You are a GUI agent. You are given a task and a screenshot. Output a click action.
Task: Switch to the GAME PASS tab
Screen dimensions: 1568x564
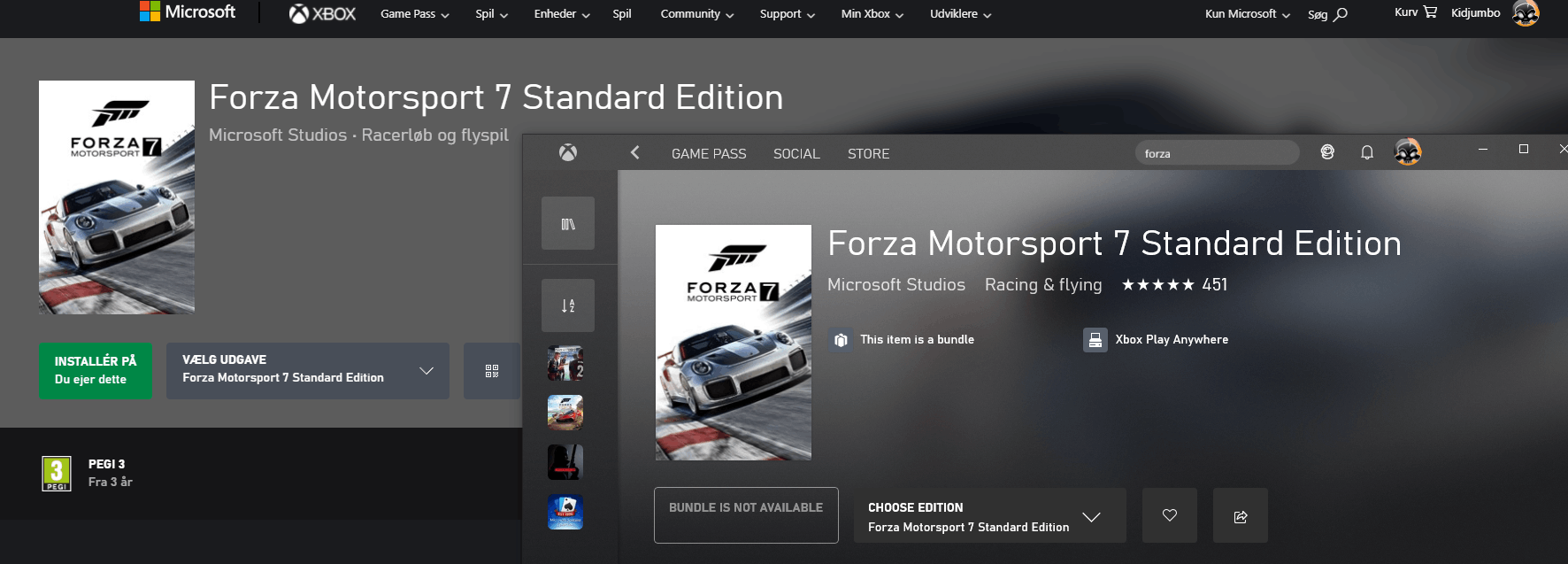pyautogui.click(x=709, y=153)
